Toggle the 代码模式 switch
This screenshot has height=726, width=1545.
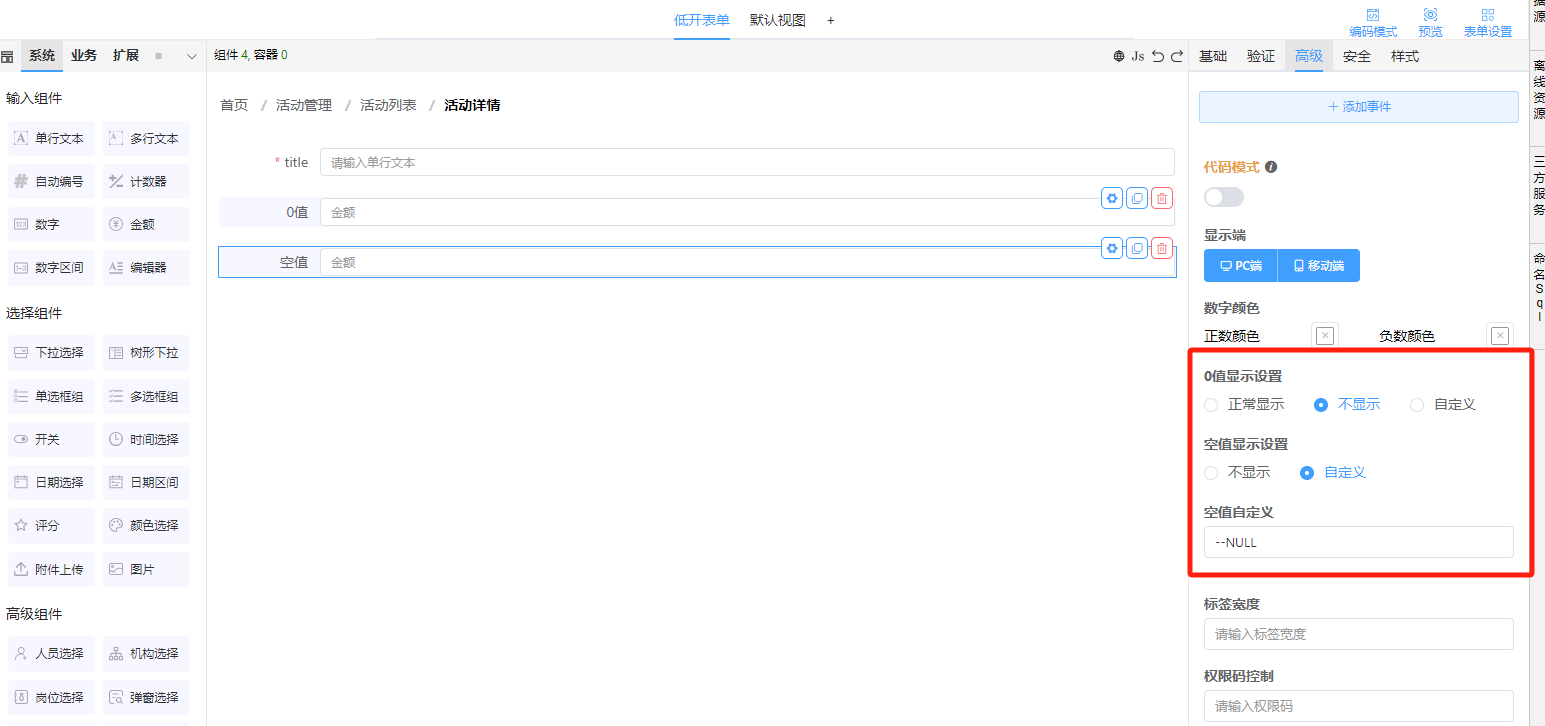(1224, 197)
